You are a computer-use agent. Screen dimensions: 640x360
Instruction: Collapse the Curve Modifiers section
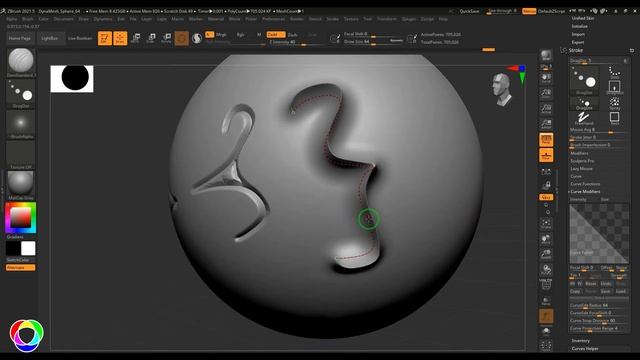(x=585, y=191)
